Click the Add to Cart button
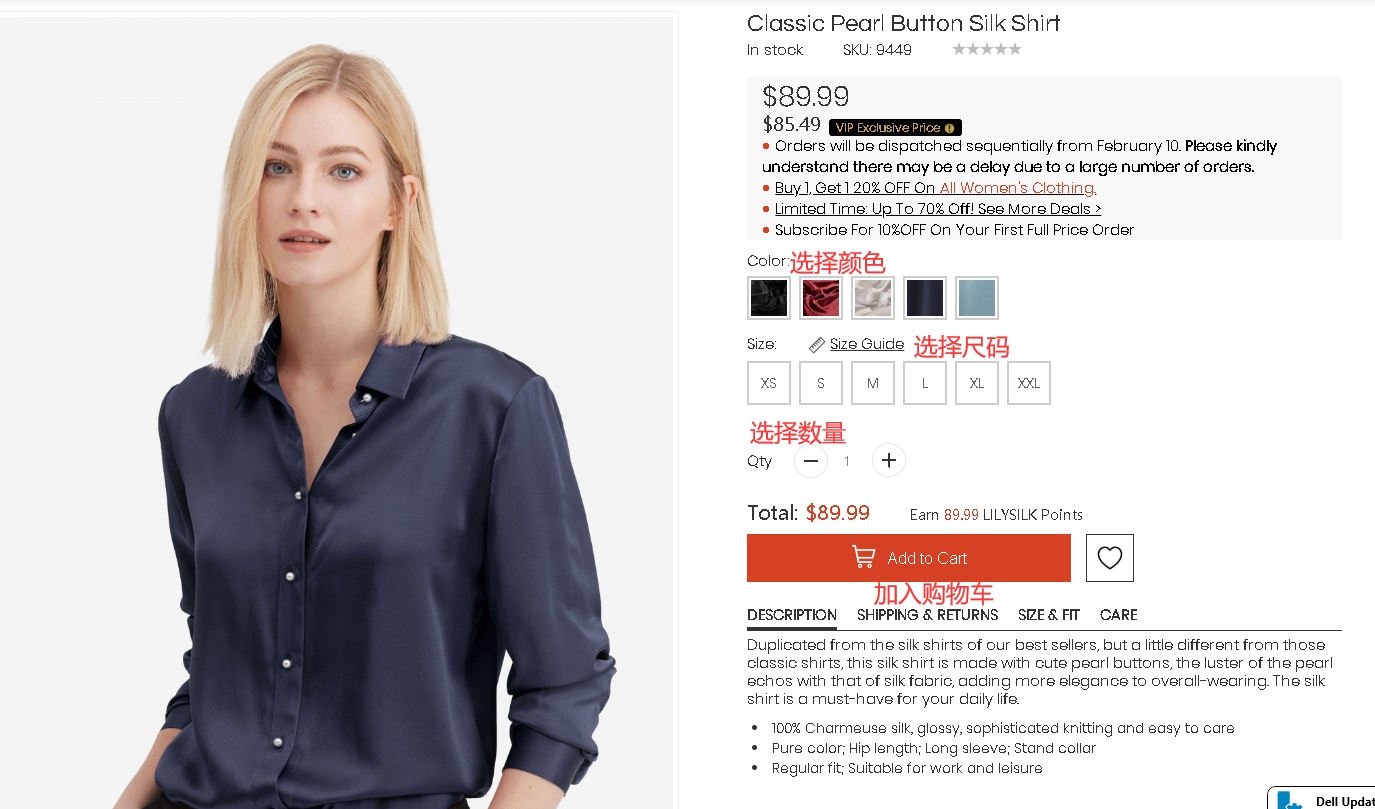The image size is (1375, 809). pyautogui.click(x=909, y=558)
